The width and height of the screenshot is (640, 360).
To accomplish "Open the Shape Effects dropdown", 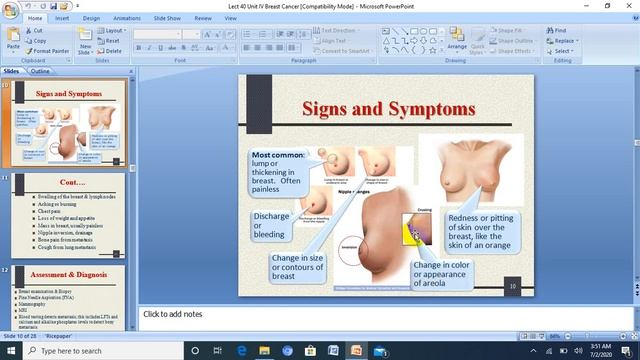I will click(511, 51).
